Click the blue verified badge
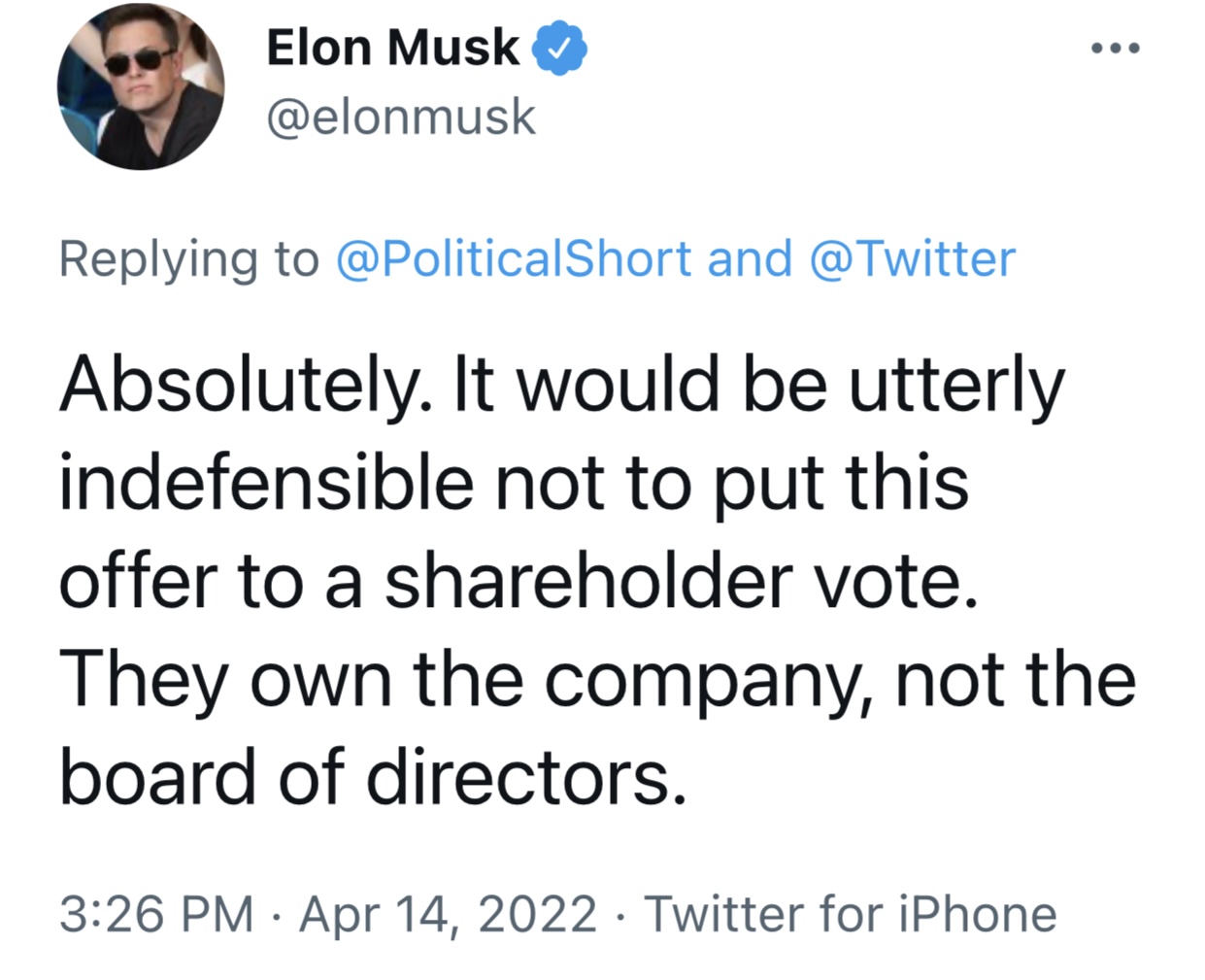The image size is (1205, 980). pyautogui.click(x=560, y=48)
